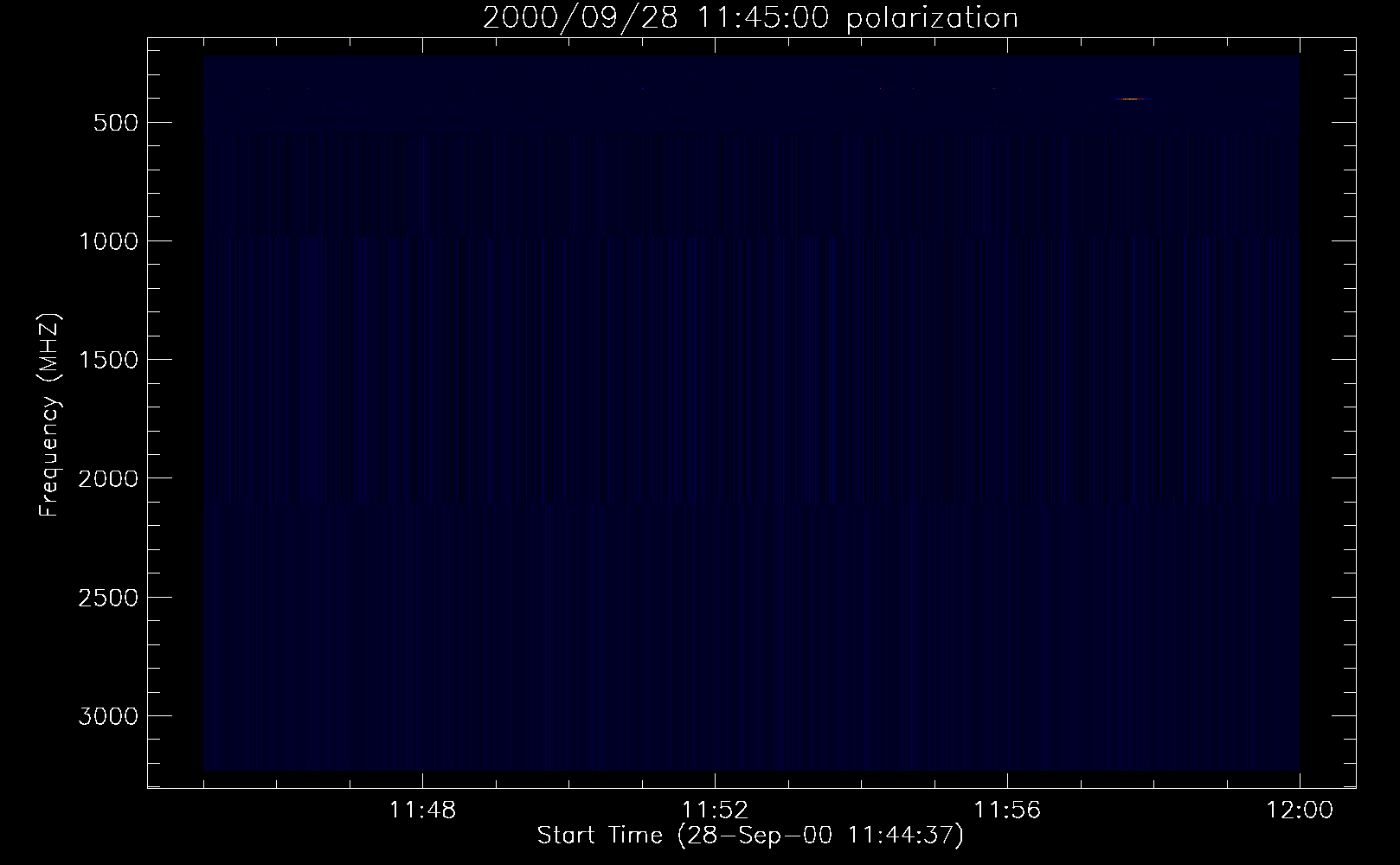Viewport: 1400px width, 865px height.
Task: Click the 2000 frequency tick label
Action: click(x=107, y=478)
